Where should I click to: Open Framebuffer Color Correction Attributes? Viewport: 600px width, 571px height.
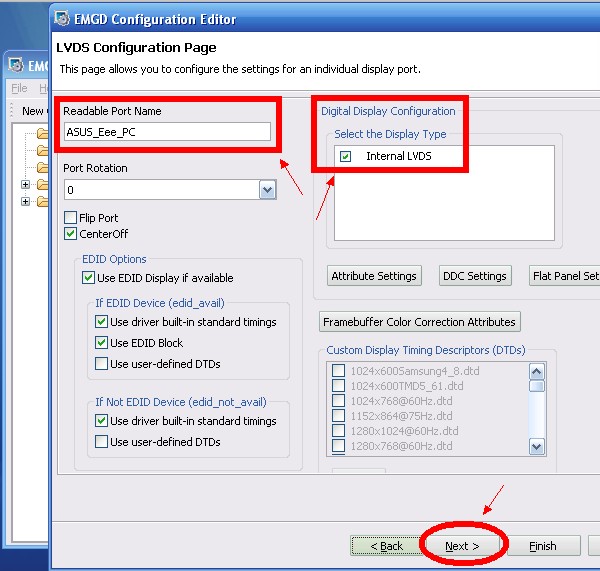click(420, 322)
